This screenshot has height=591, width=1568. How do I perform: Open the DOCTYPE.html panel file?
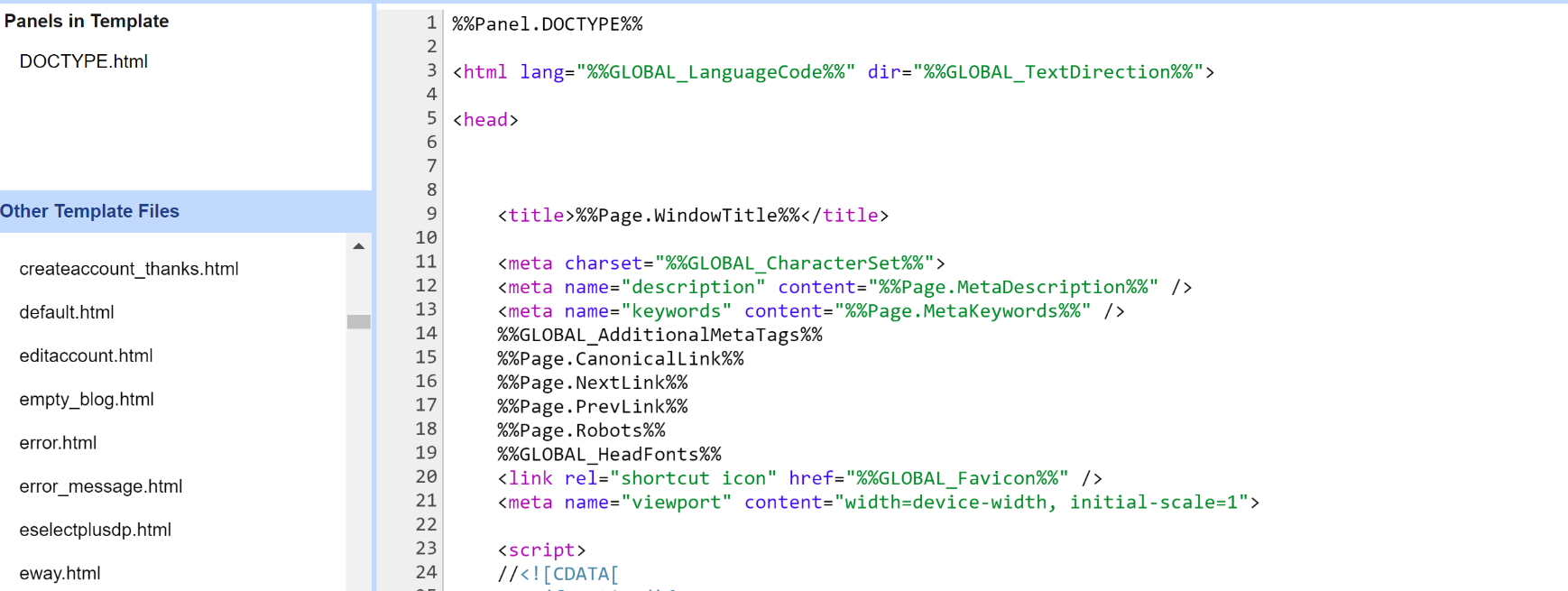pos(83,61)
